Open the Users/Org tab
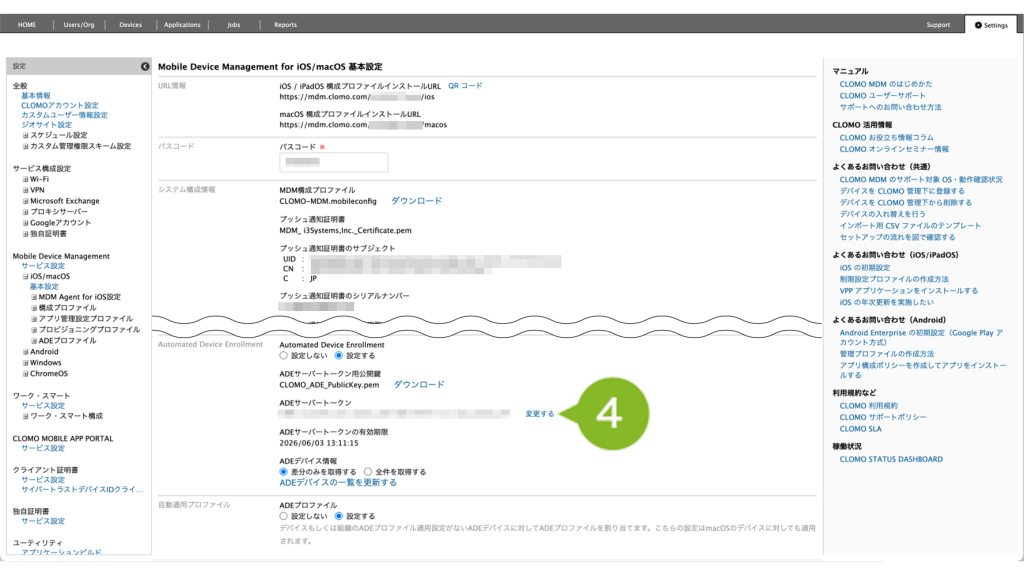 (80, 24)
